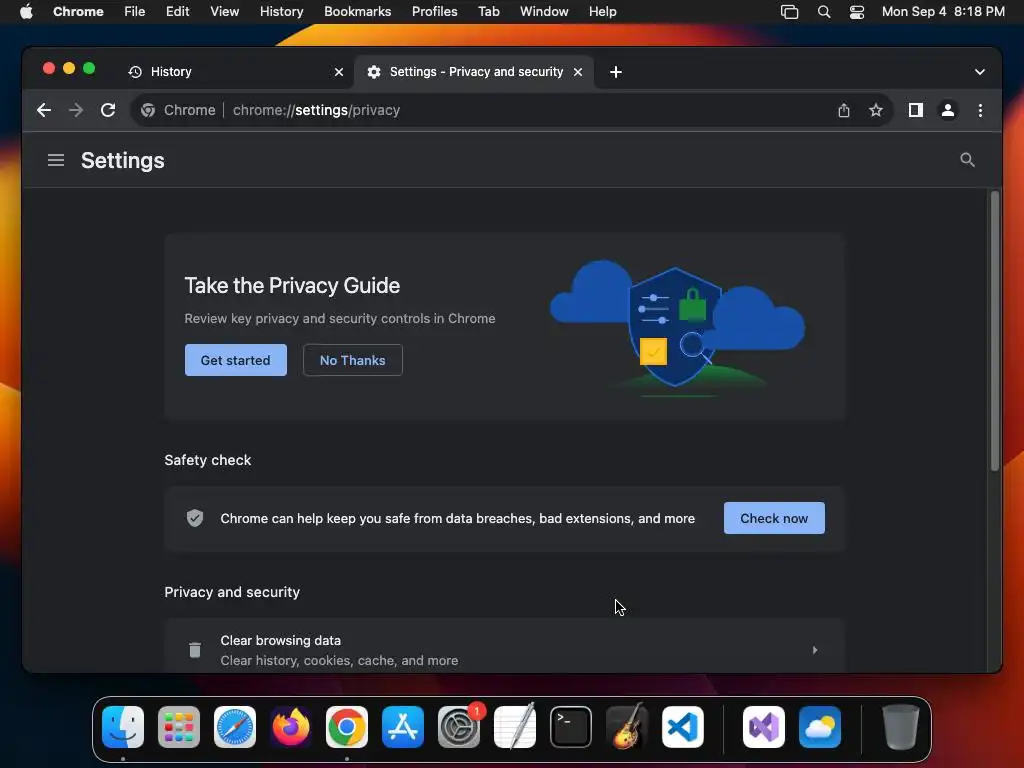Open Visual Studio from the Dock
1024x768 pixels.
(x=764, y=727)
